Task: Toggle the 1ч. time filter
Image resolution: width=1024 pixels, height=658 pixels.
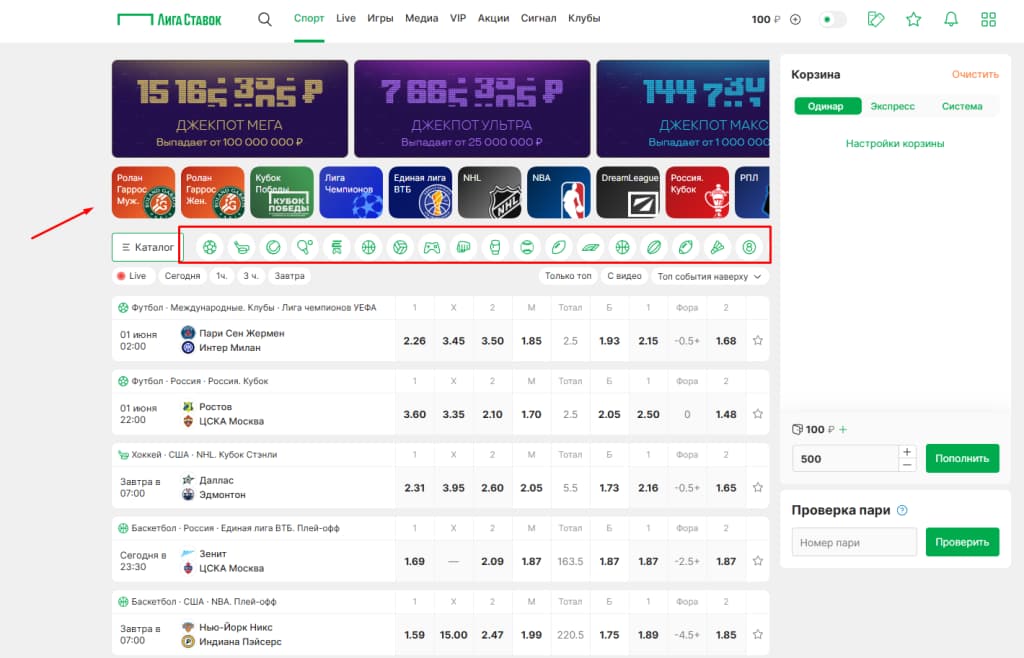Action: point(222,276)
